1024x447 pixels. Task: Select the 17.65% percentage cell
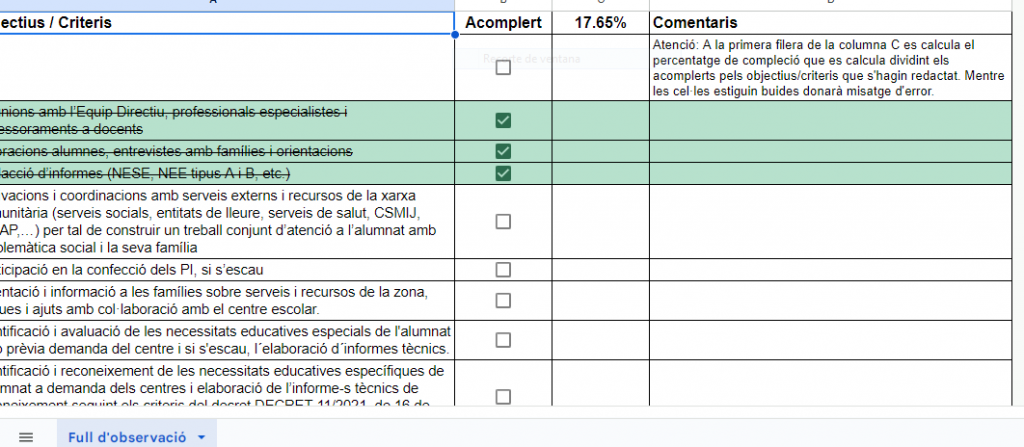coord(600,22)
